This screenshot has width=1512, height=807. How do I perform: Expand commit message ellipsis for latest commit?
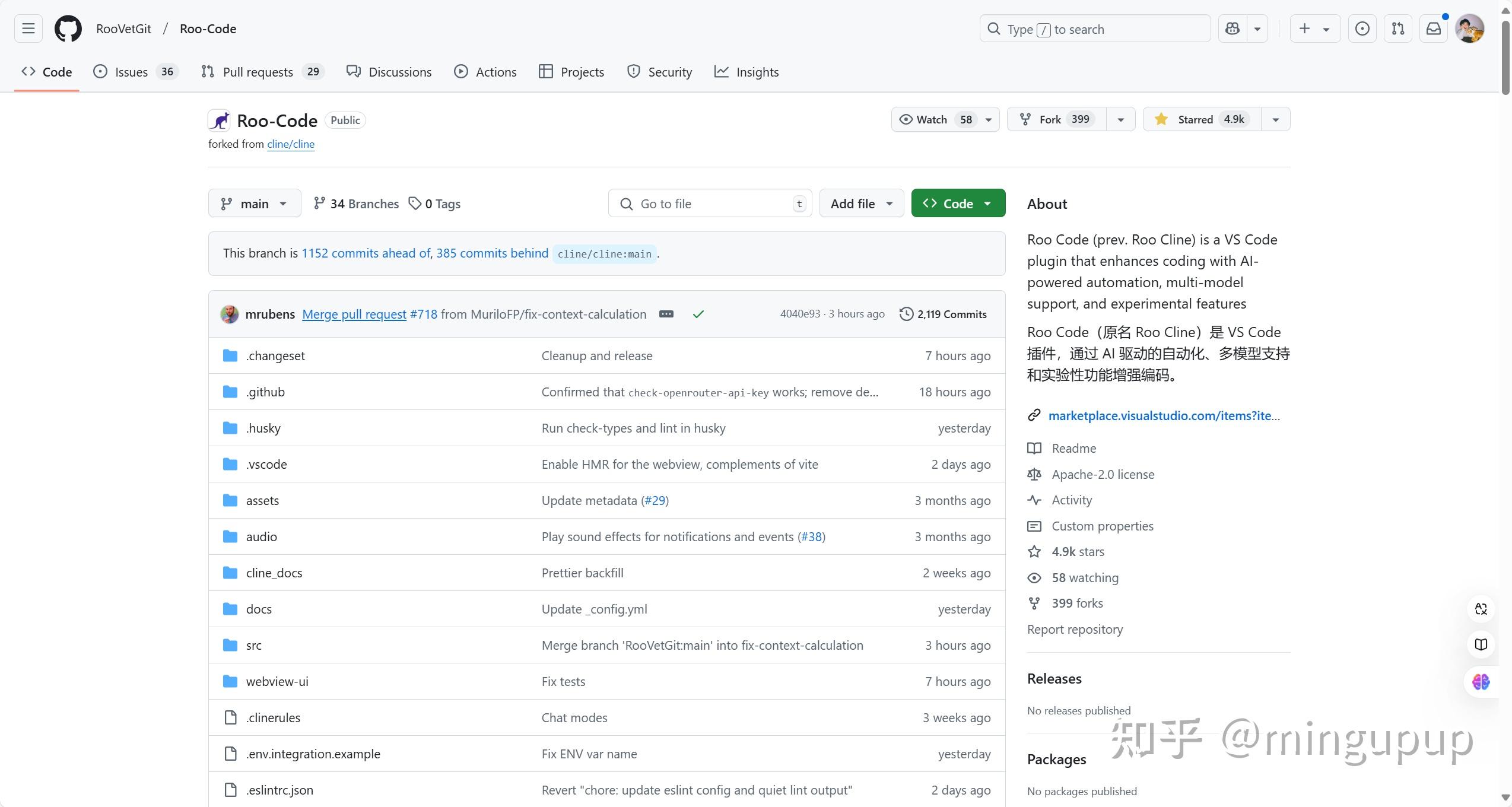coord(666,314)
